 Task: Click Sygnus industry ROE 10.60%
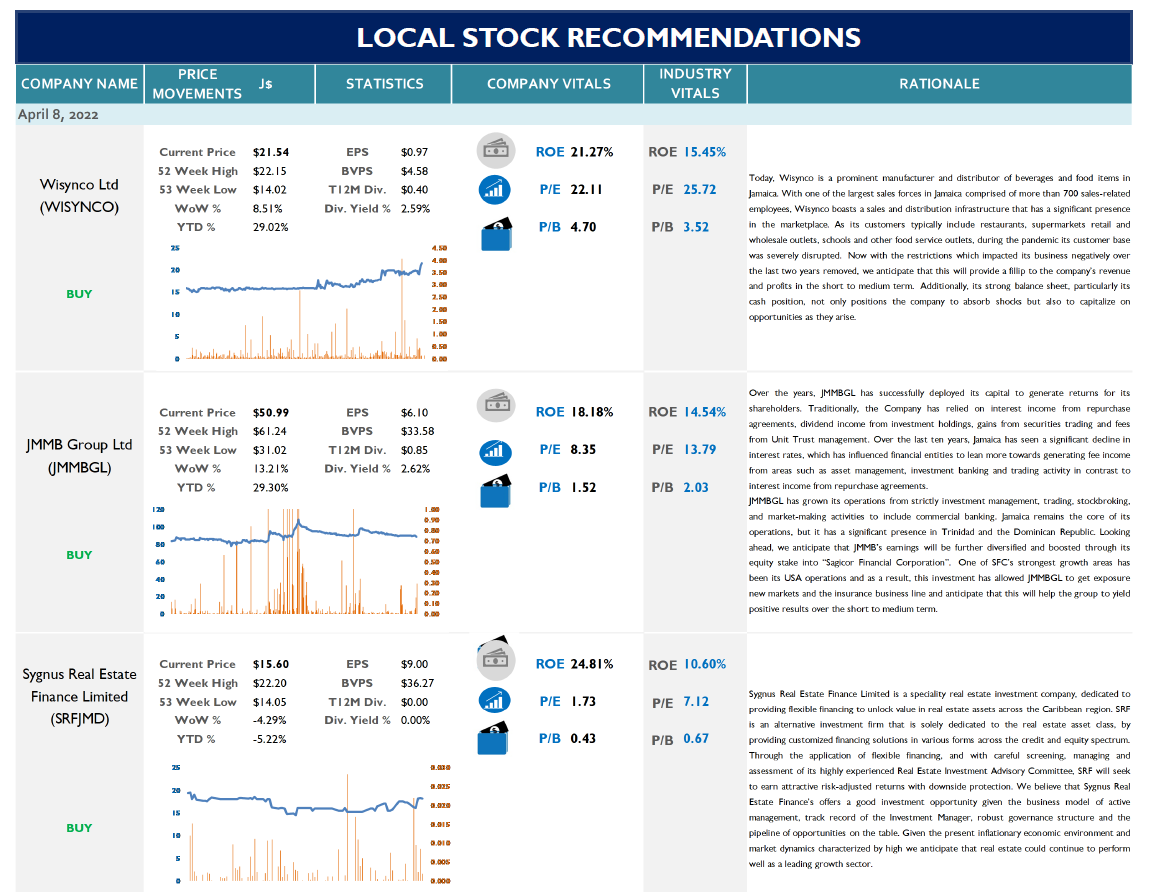click(x=705, y=664)
